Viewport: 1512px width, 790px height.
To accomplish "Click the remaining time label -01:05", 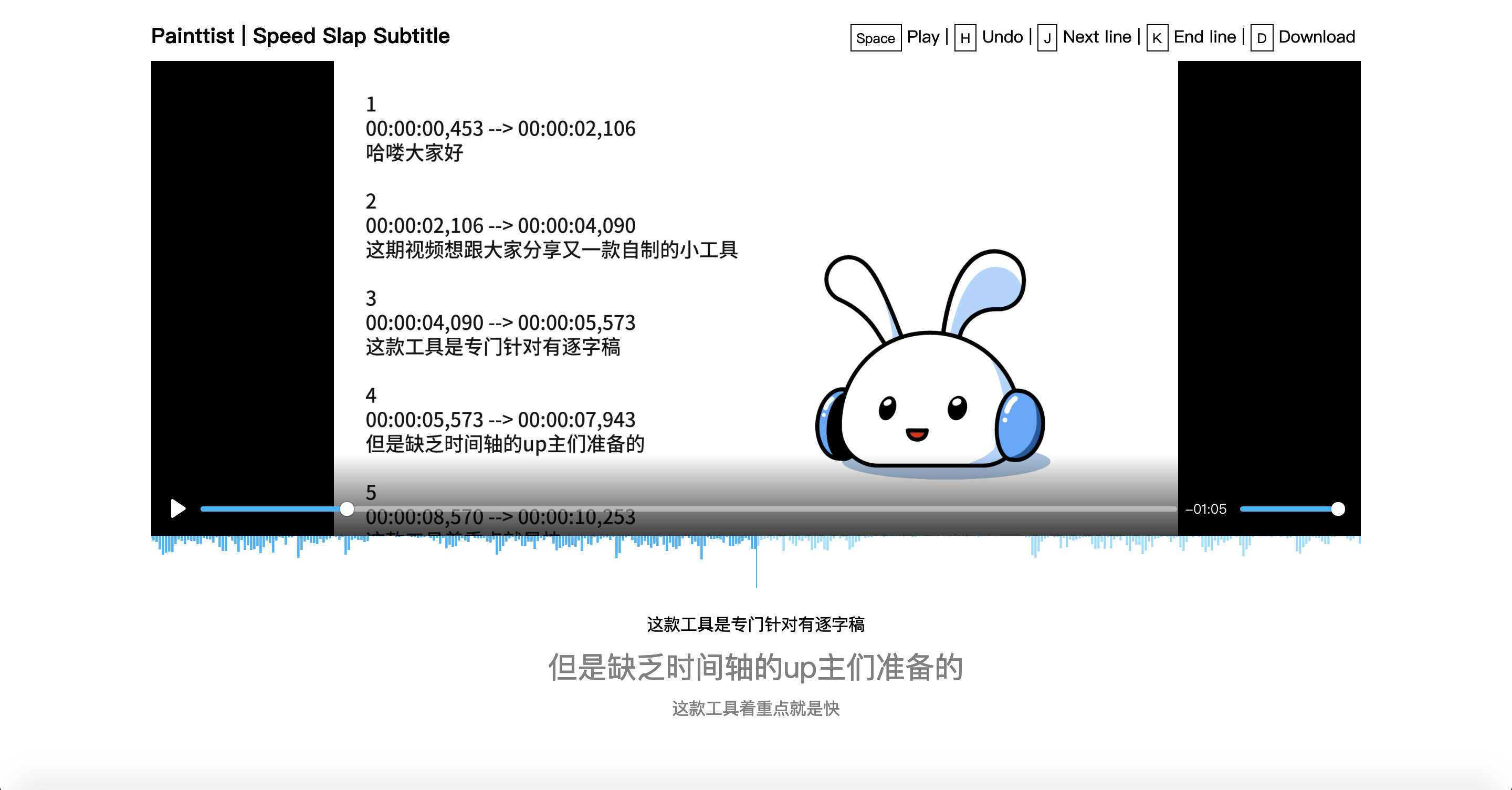I will [x=1205, y=508].
